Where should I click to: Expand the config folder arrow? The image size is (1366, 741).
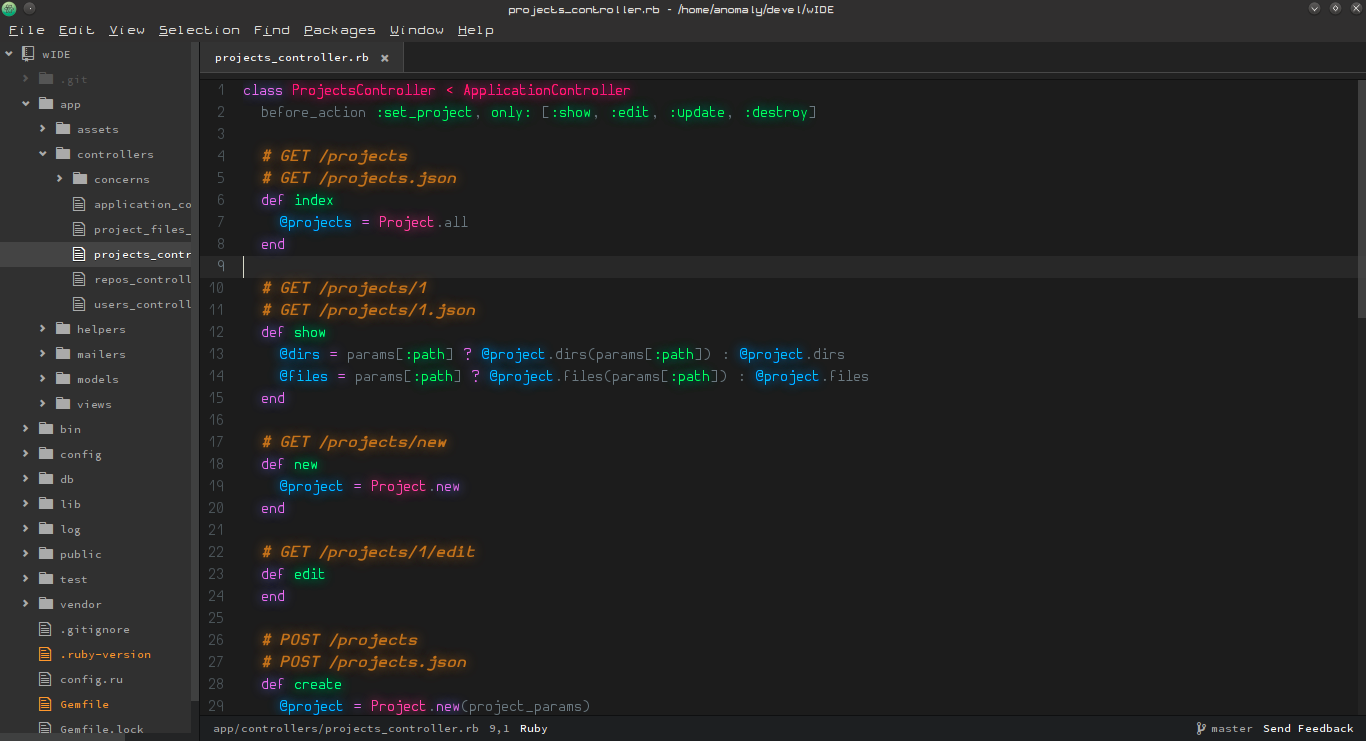click(x=26, y=454)
